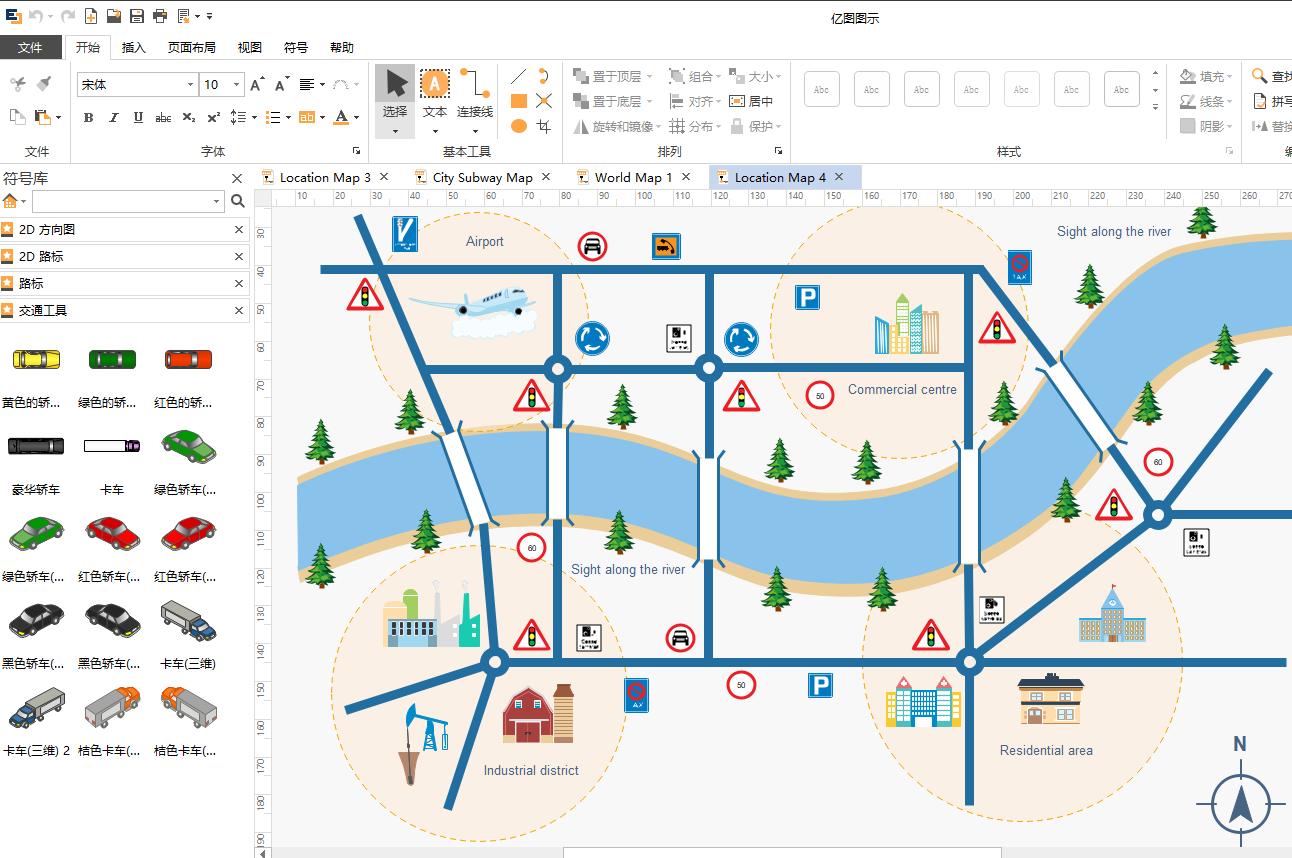Image resolution: width=1292 pixels, height=858 pixels.
Task: Open the font size dropdown
Action: click(x=222, y=85)
